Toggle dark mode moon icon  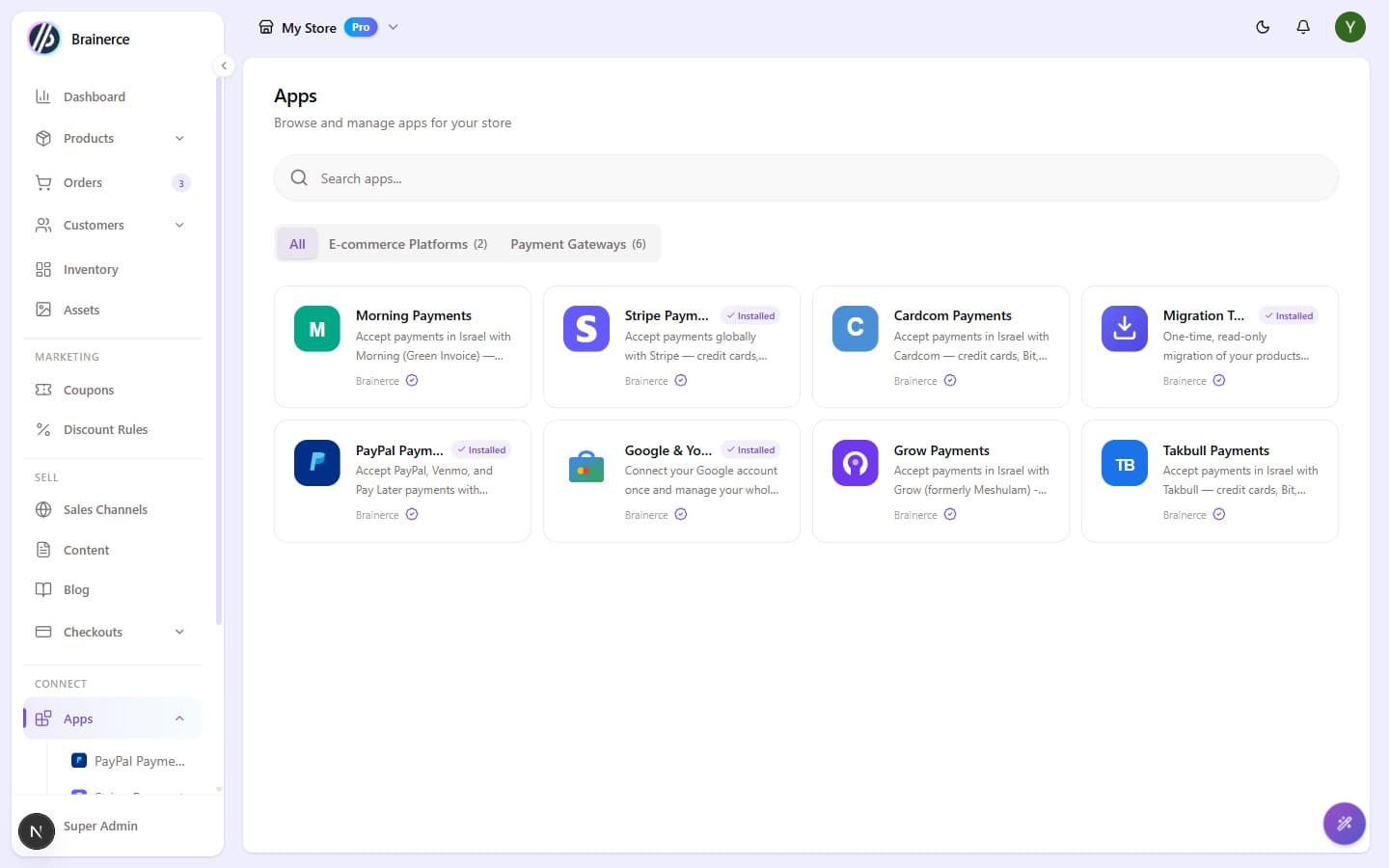pos(1263,27)
